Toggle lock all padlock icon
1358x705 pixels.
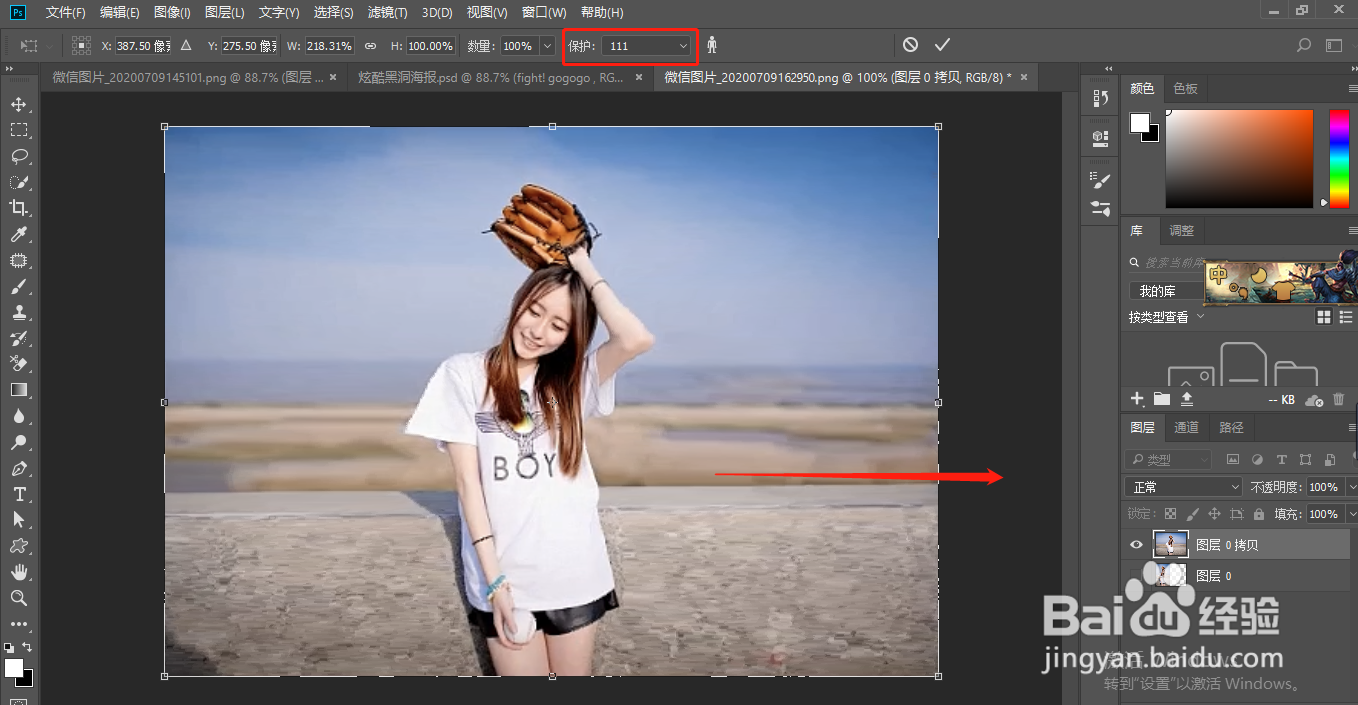click(1258, 514)
